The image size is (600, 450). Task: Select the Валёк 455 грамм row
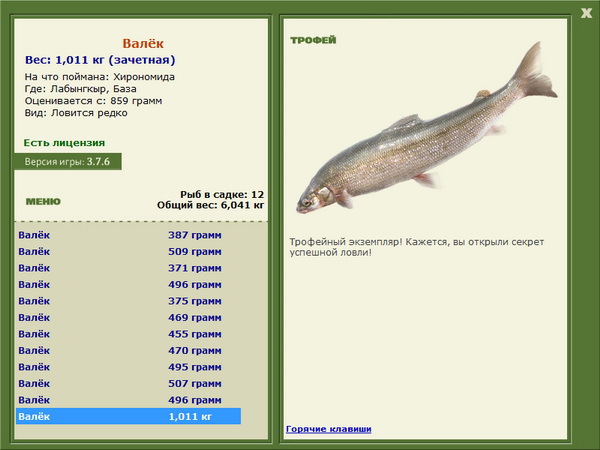coord(129,334)
